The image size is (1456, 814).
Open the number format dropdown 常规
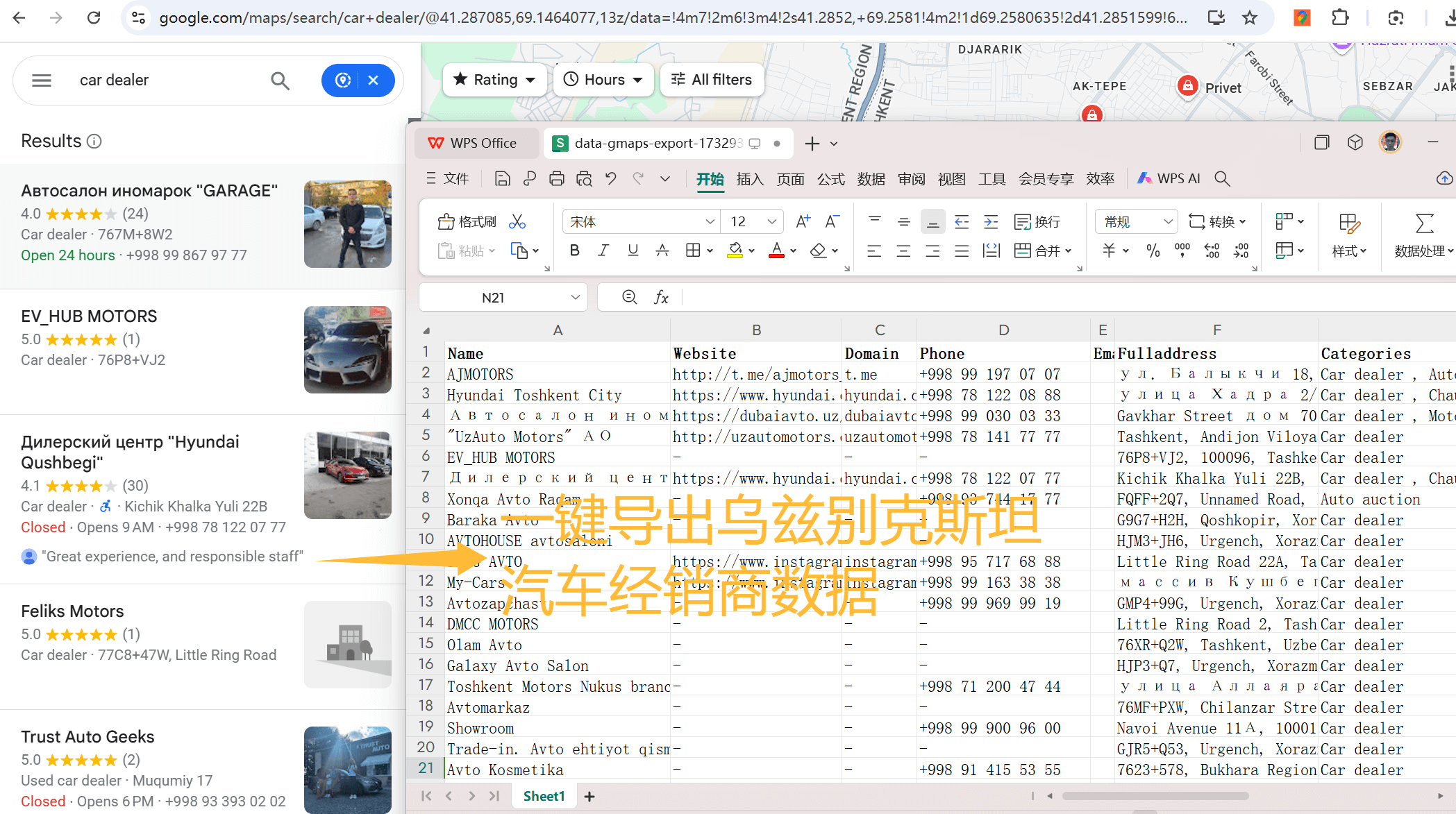point(1168,222)
